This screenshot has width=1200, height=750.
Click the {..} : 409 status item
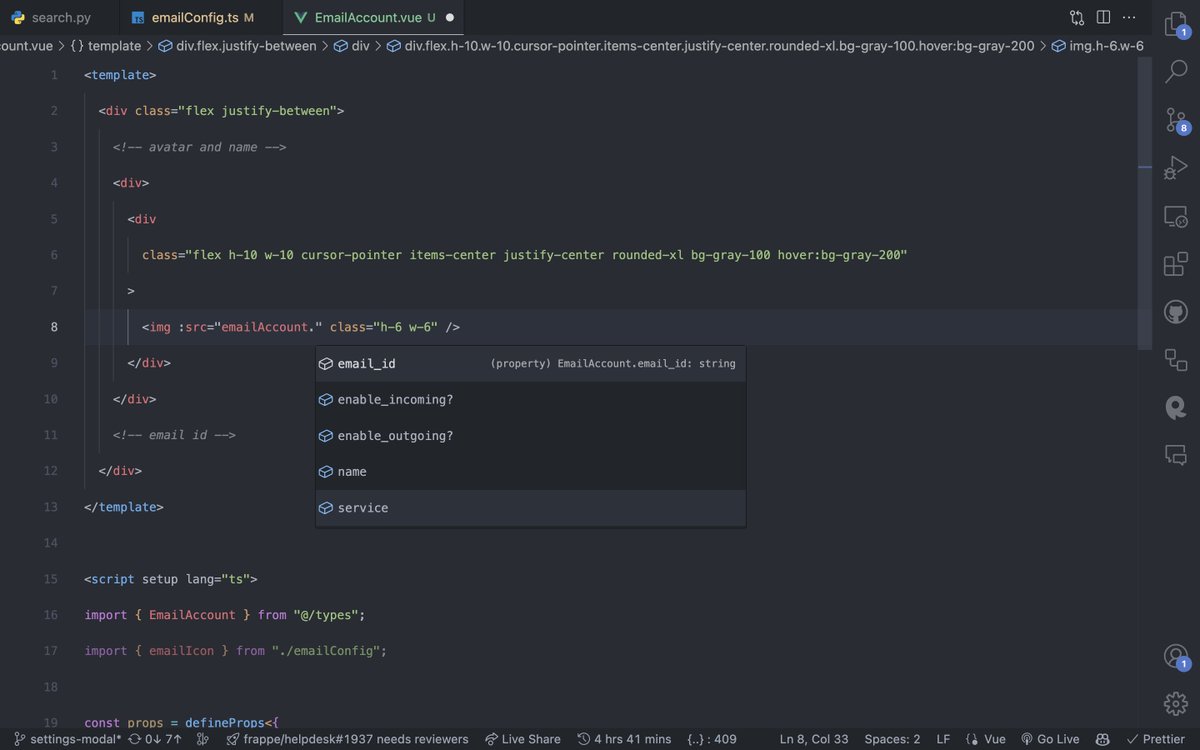[712, 739]
